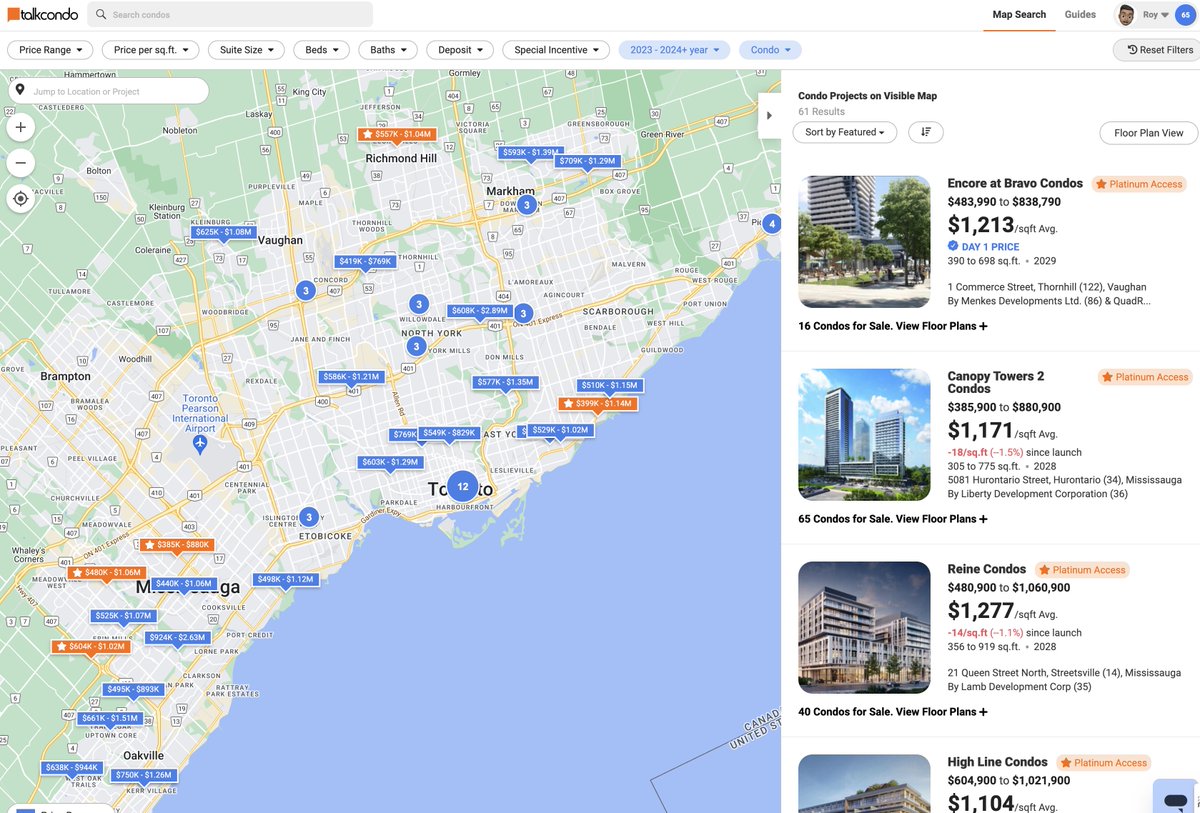Select the $586K - $1.21M map marker
This screenshot has width=1200, height=813.
(x=351, y=377)
